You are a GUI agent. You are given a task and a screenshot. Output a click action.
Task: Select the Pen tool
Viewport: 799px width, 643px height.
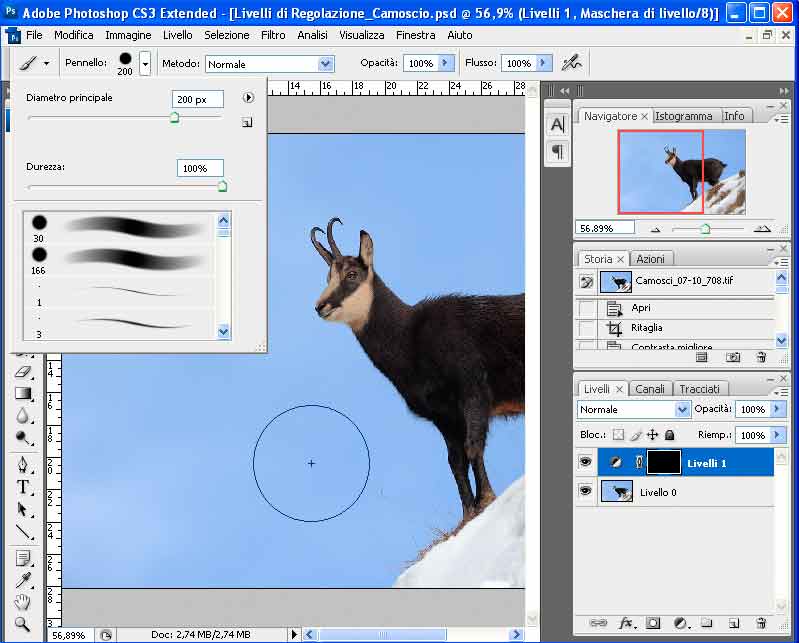[23, 465]
